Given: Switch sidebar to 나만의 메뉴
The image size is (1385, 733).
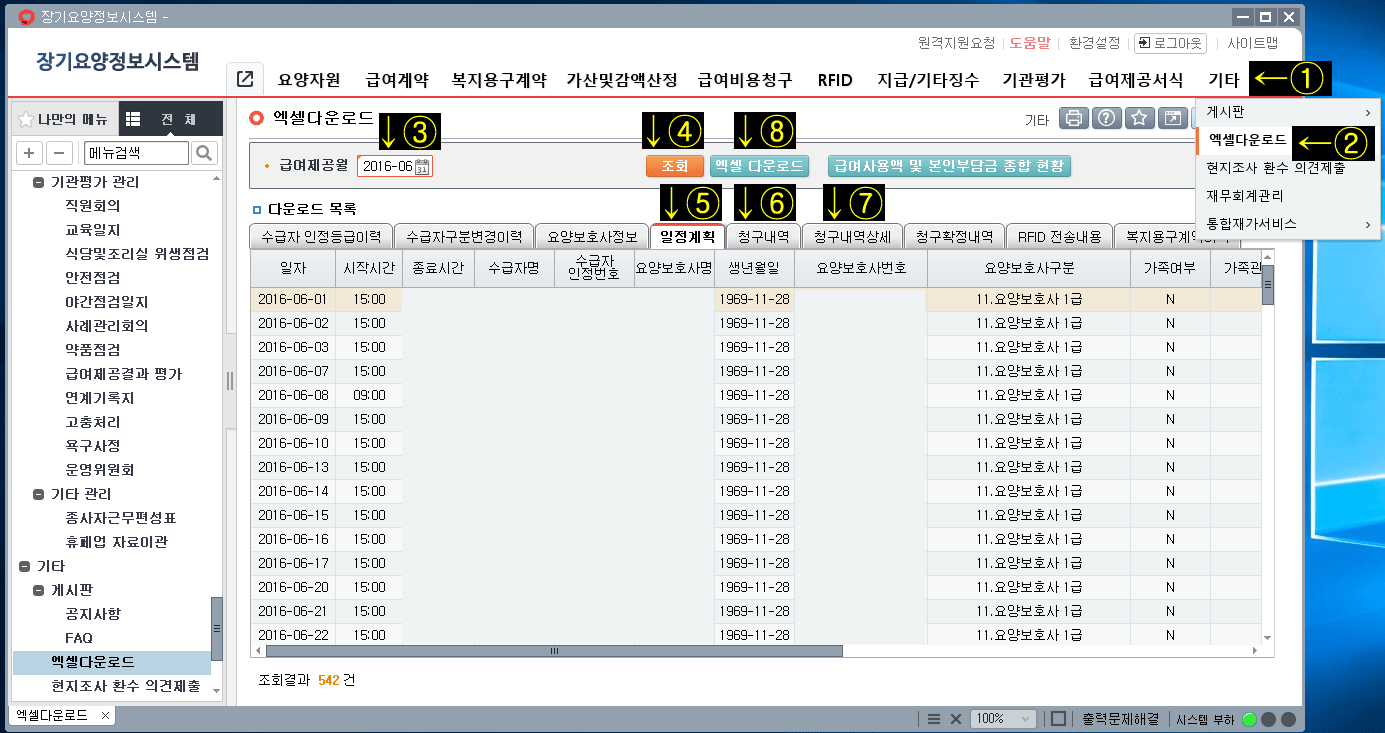Looking at the screenshot, I should coord(62,119).
